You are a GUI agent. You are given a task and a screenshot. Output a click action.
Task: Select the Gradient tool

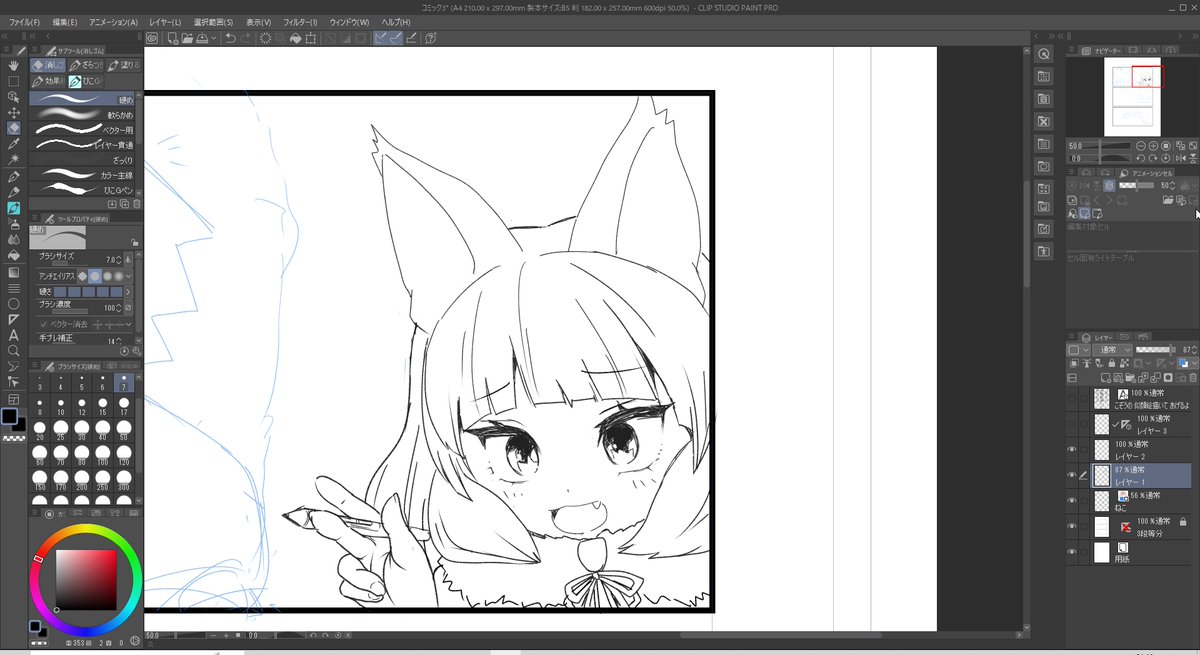13,272
